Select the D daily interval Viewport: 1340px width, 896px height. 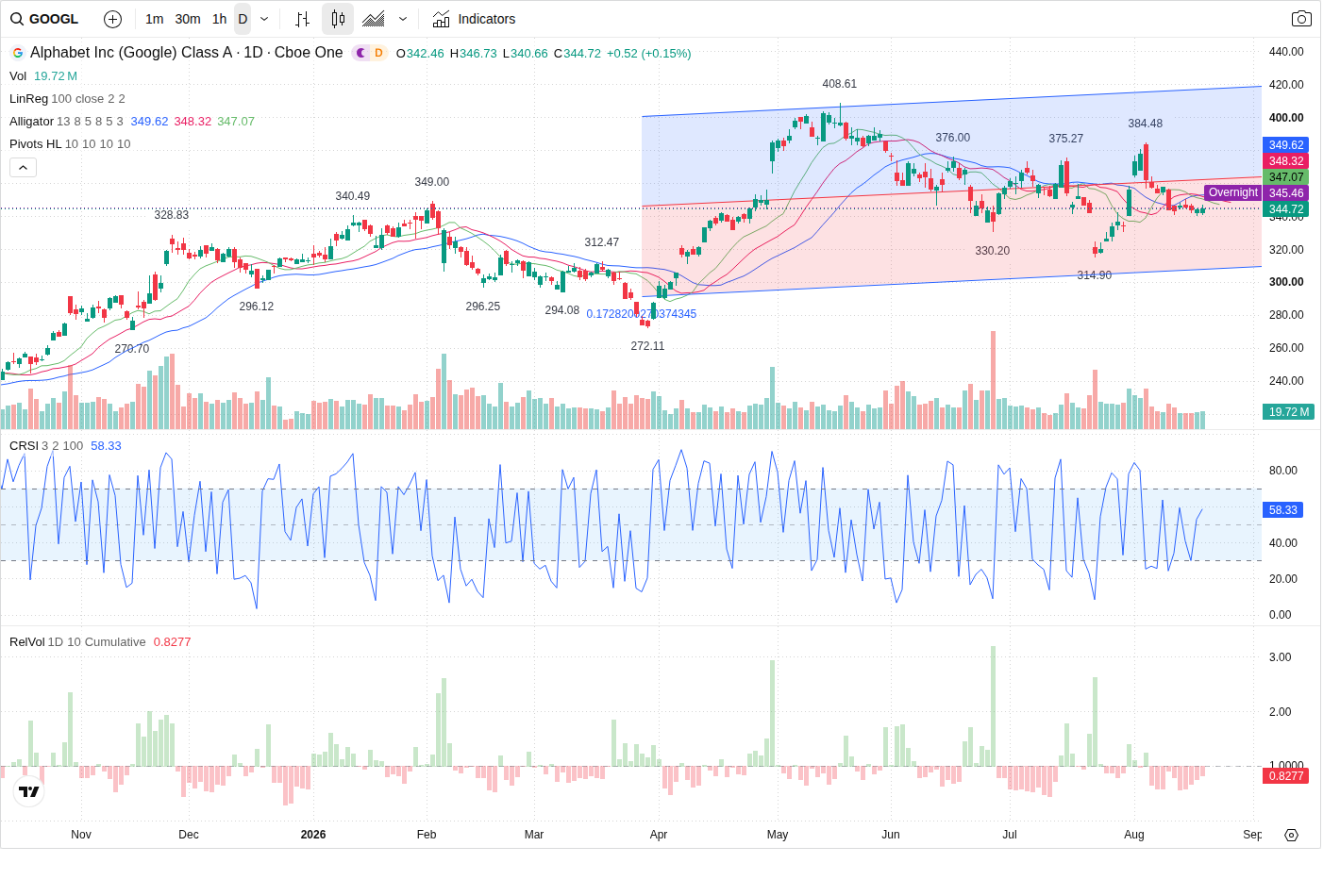tap(243, 19)
